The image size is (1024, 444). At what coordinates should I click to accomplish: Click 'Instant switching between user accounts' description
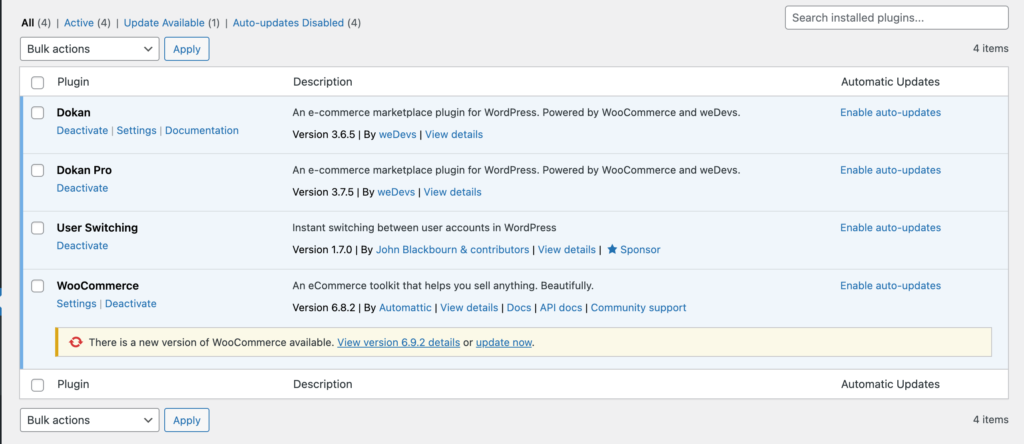tap(424, 228)
